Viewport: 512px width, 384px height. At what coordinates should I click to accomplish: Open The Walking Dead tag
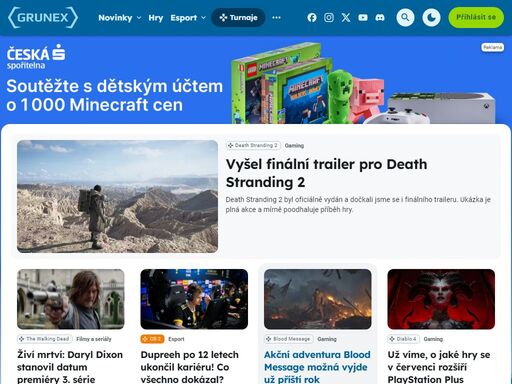coord(45,339)
